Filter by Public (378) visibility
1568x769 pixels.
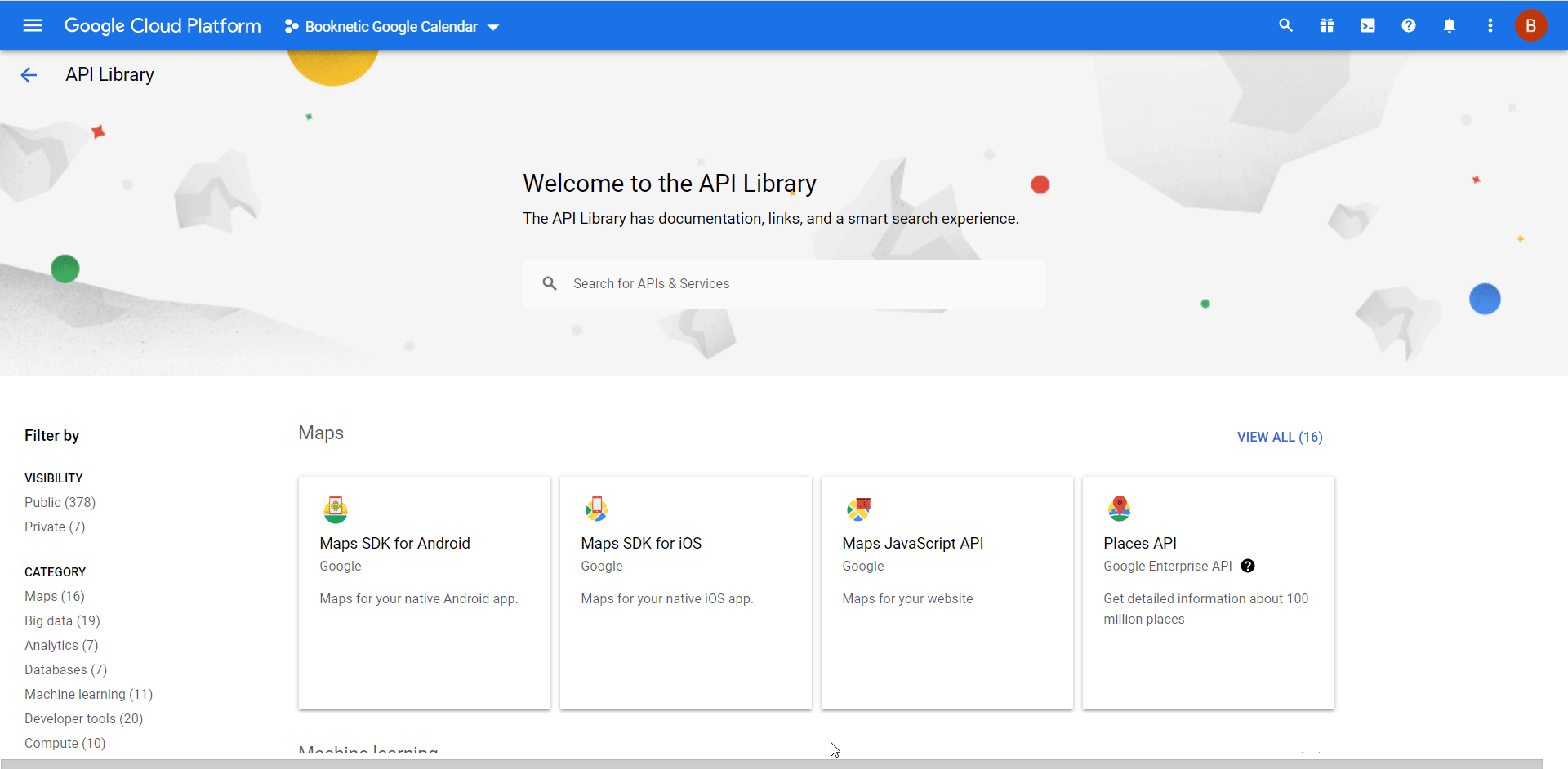pyautogui.click(x=60, y=502)
